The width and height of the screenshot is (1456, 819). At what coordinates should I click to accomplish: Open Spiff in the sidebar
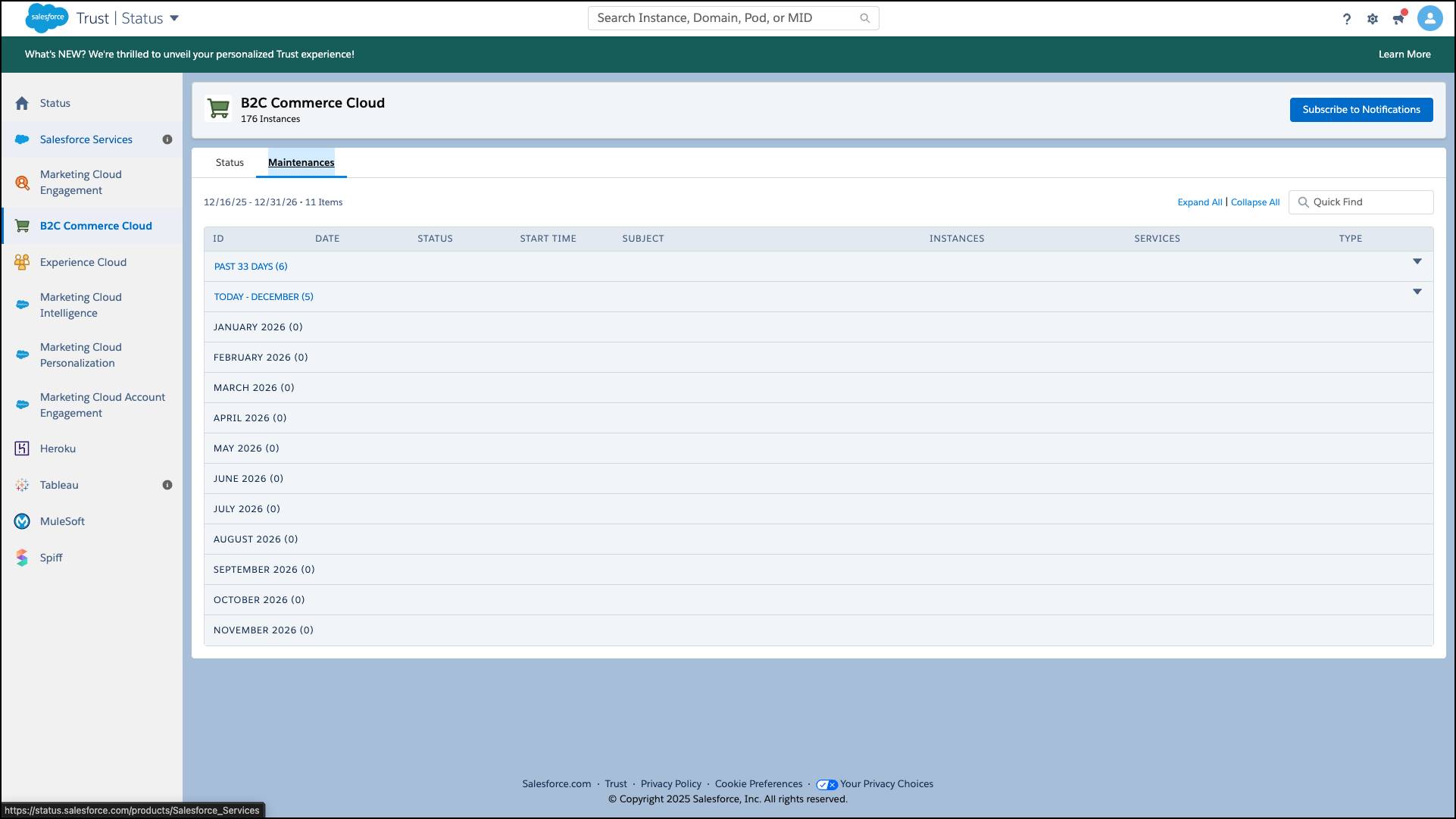(52, 558)
